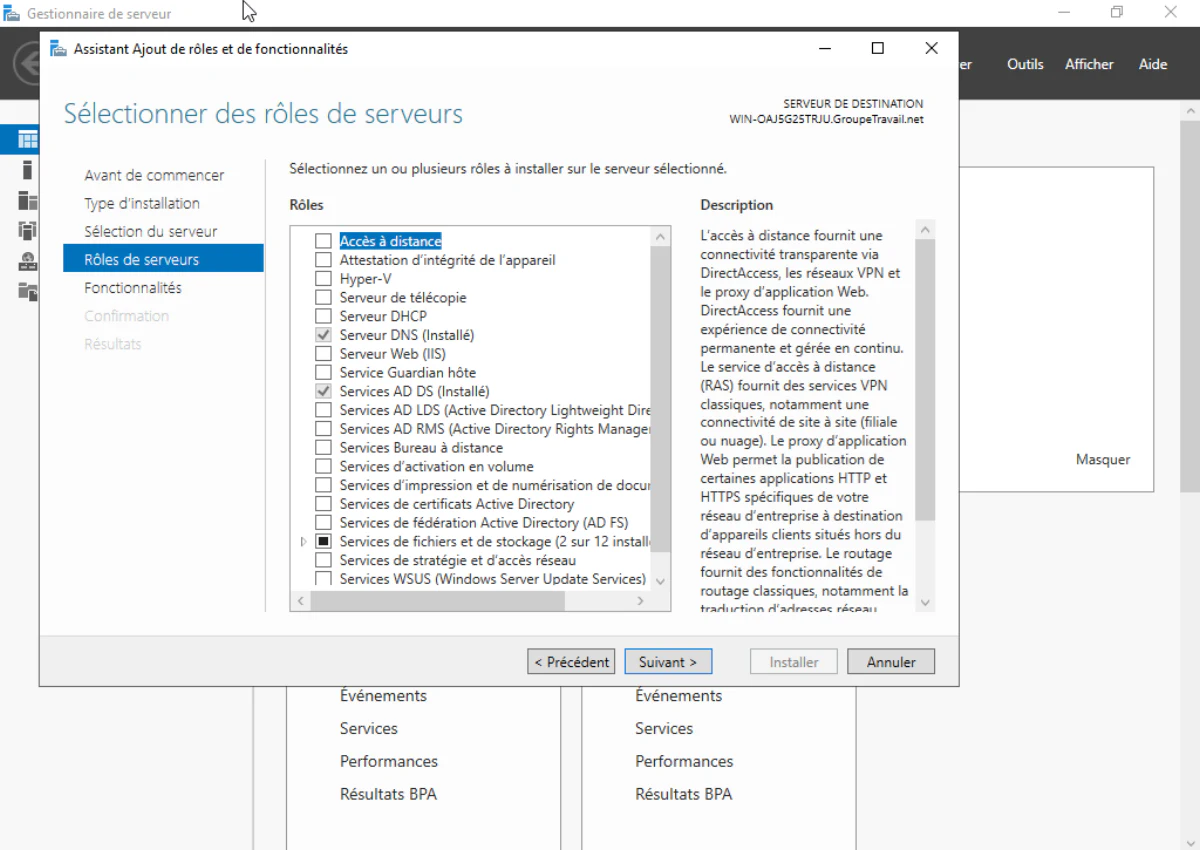Open the Aide menu
1200x850 pixels.
point(1153,64)
